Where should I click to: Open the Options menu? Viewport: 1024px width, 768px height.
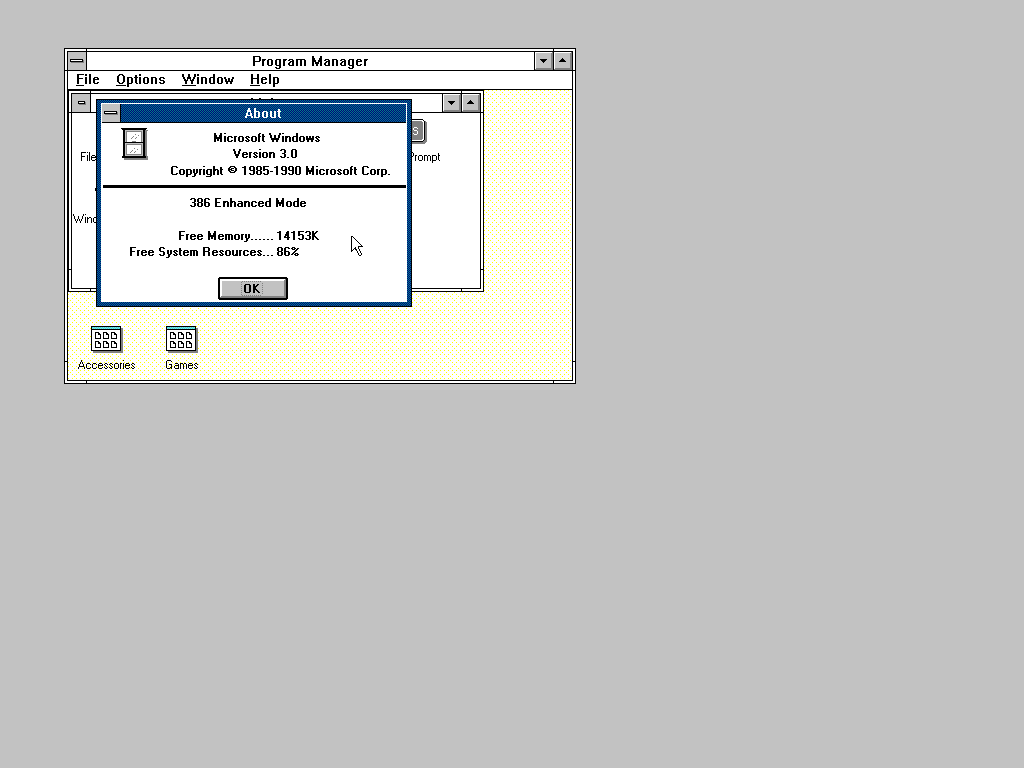tap(140, 80)
